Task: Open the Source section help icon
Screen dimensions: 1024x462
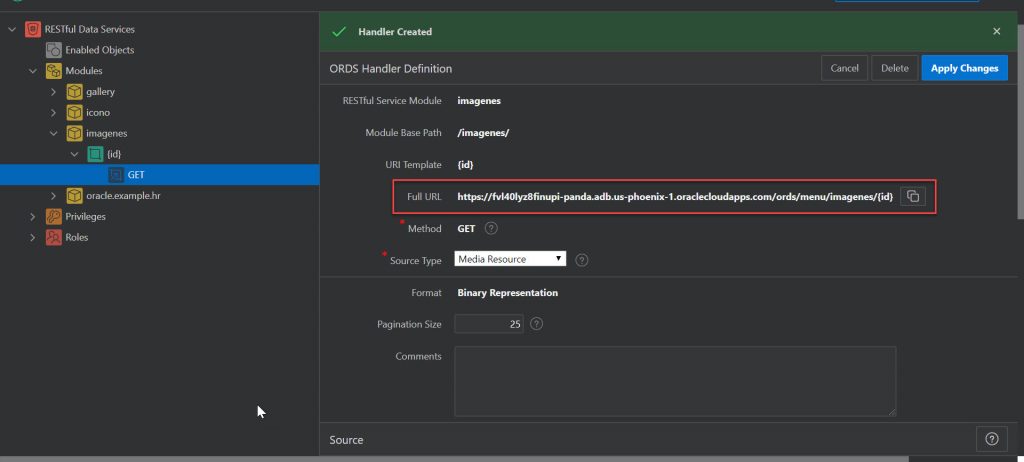Action: [x=991, y=439]
